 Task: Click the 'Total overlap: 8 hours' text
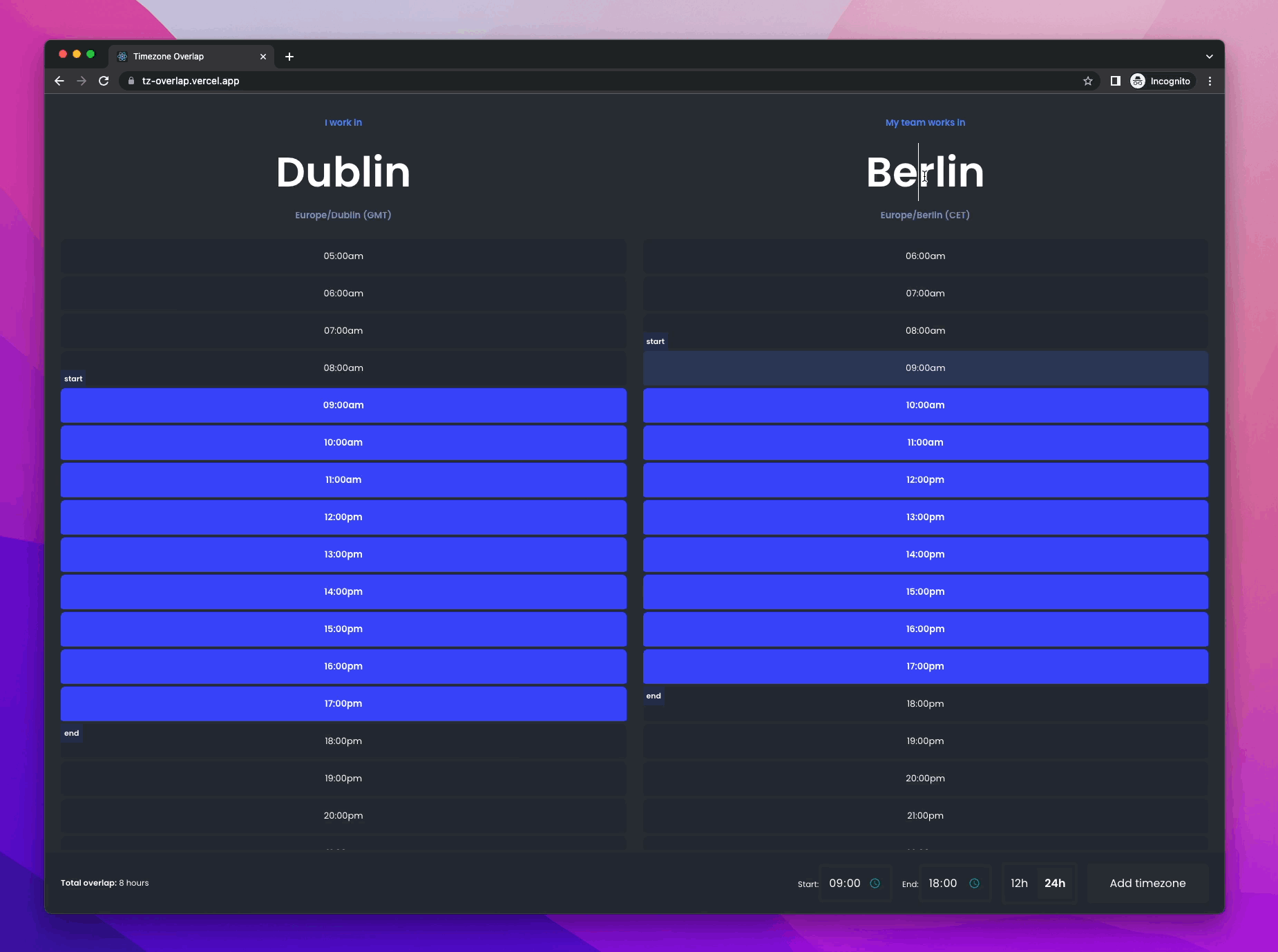point(104,883)
